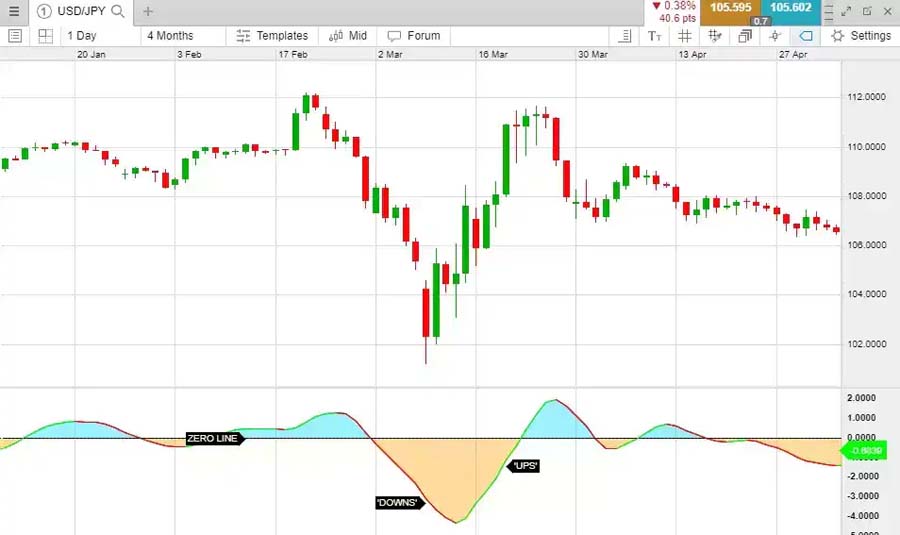Toggle the price label tag icon

[805, 36]
